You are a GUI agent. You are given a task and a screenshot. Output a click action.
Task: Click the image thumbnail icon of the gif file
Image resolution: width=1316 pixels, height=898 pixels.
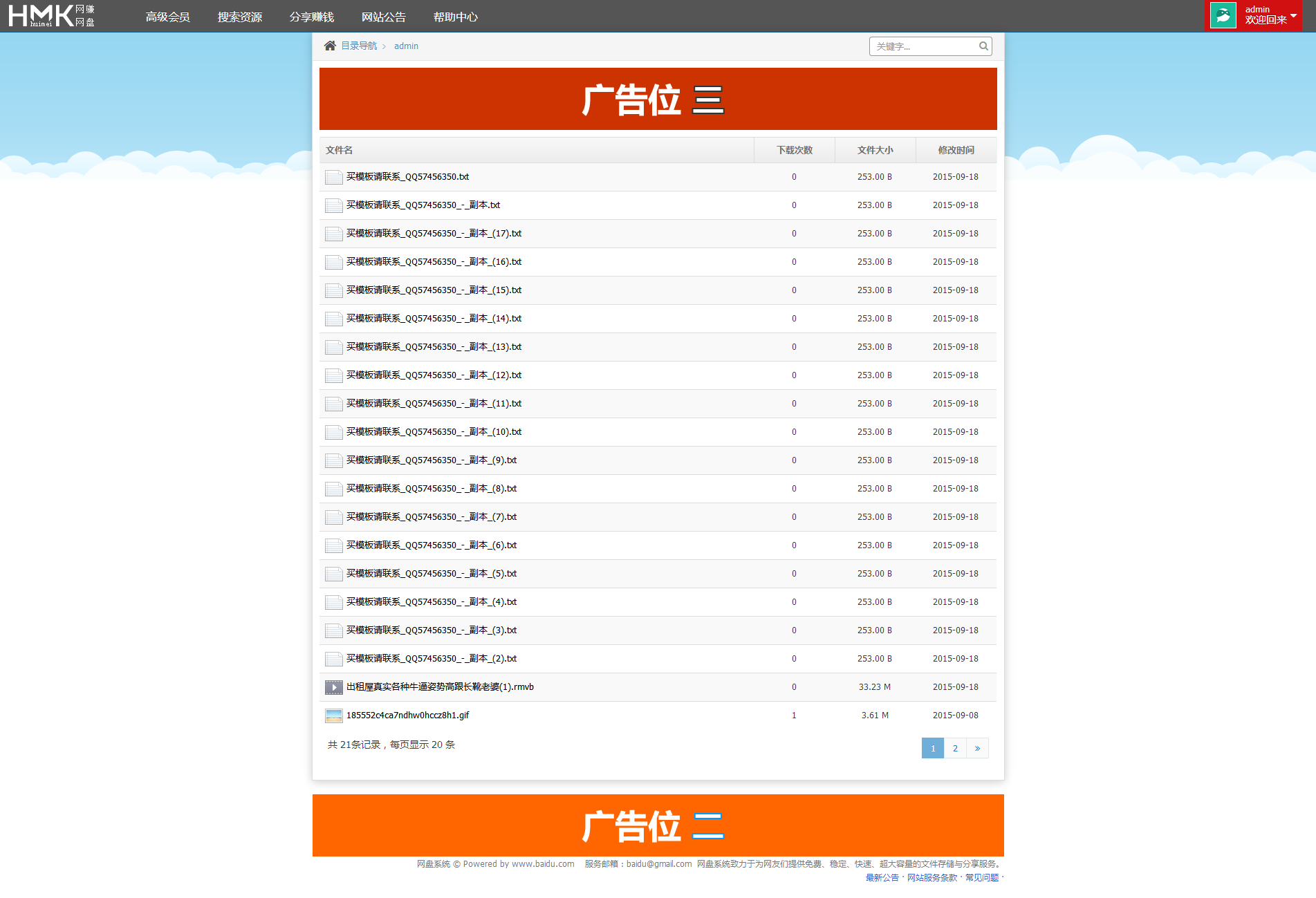(x=333, y=715)
